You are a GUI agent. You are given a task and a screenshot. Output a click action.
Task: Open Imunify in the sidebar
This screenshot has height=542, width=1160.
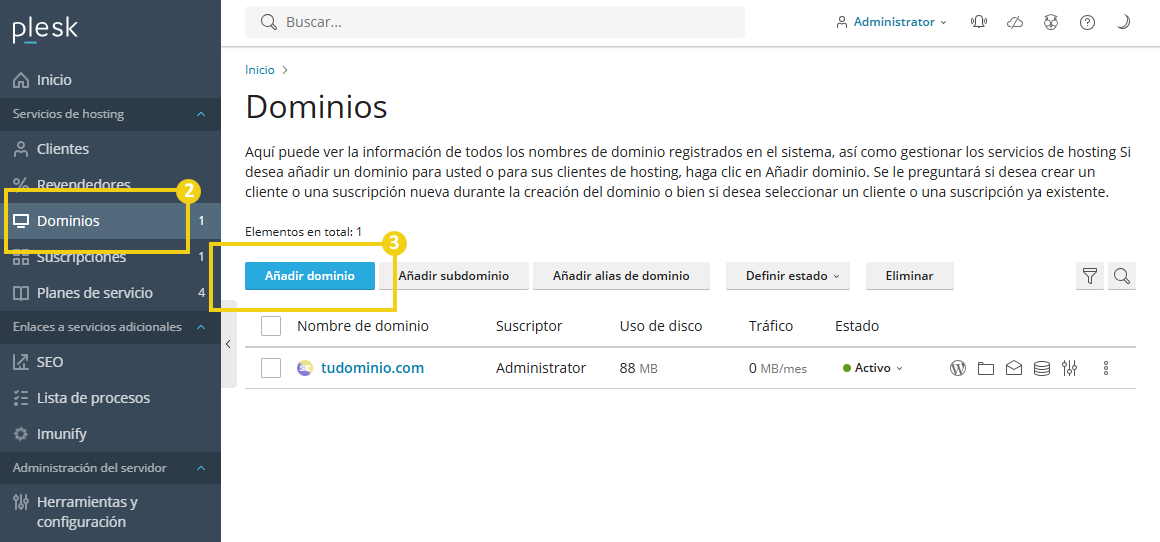click(x=110, y=433)
